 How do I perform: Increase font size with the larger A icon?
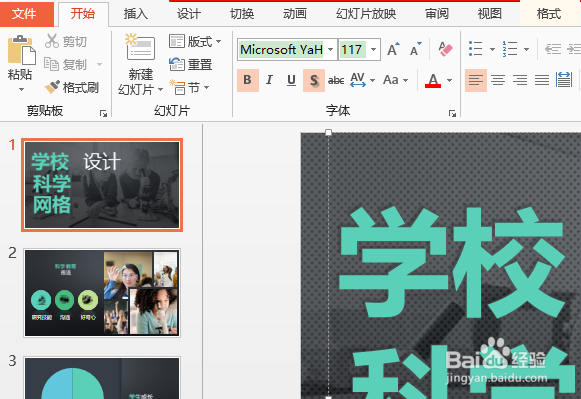coord(393,49)
